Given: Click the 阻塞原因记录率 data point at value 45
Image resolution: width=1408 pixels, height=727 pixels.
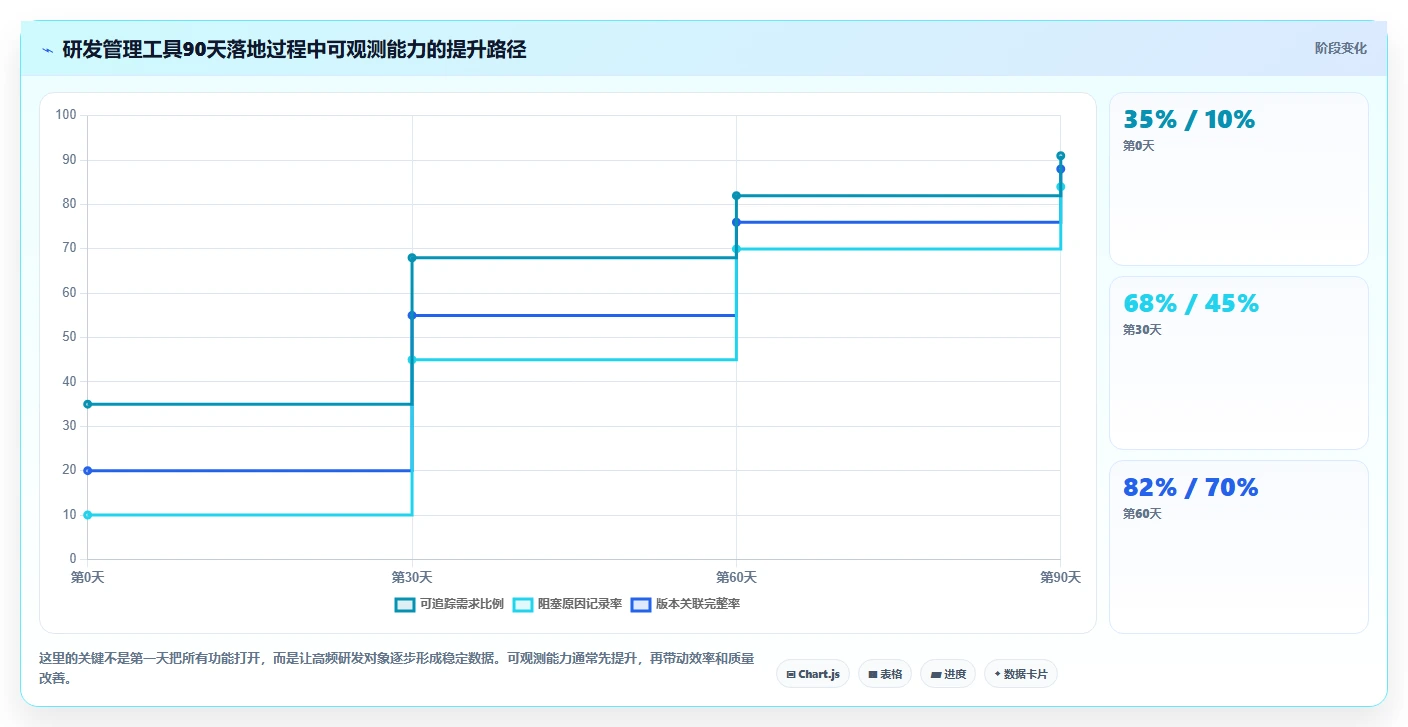Looking at the screenshot, I should [412, 360].
